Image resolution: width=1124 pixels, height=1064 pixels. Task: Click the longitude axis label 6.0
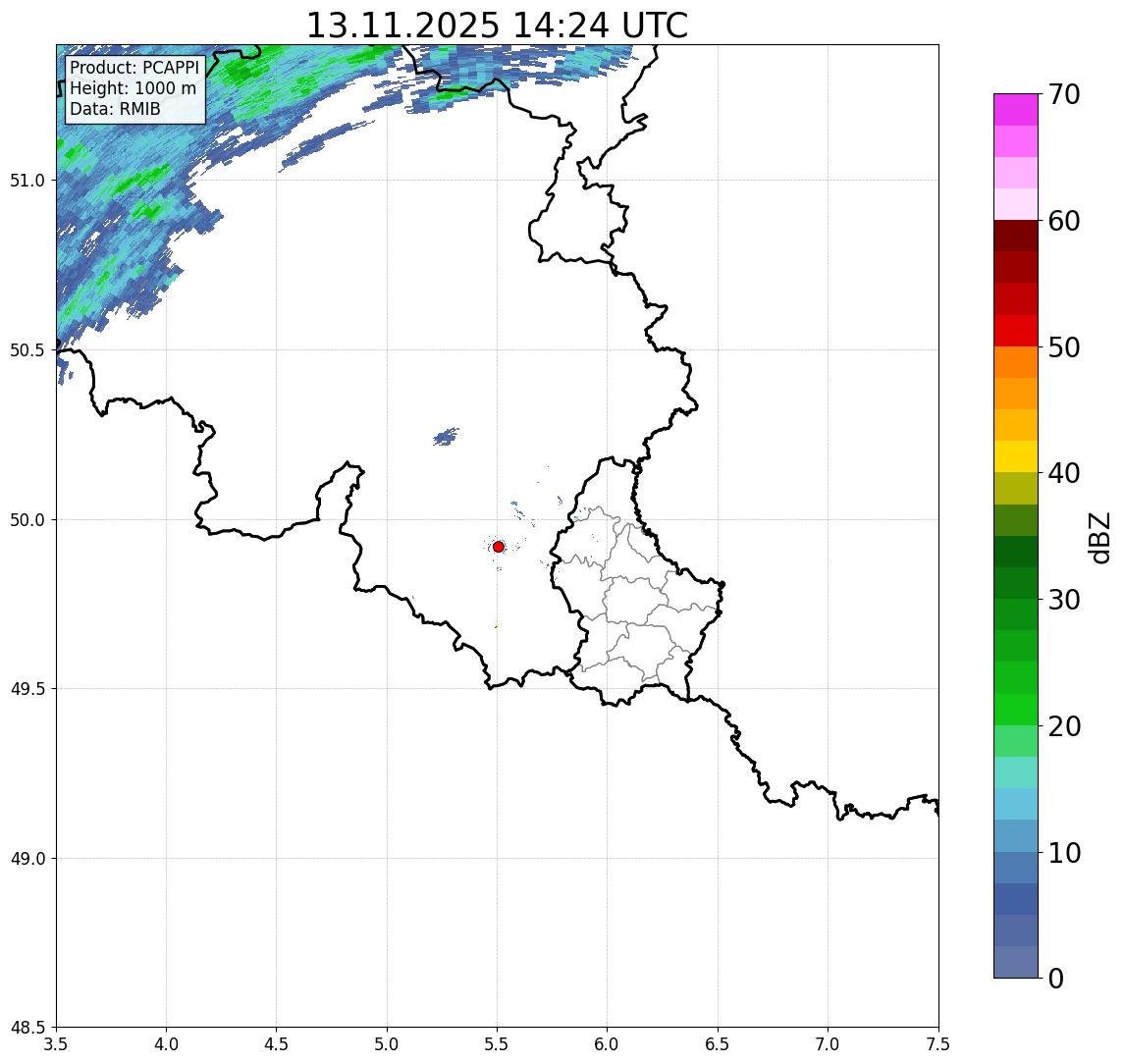608,1044
